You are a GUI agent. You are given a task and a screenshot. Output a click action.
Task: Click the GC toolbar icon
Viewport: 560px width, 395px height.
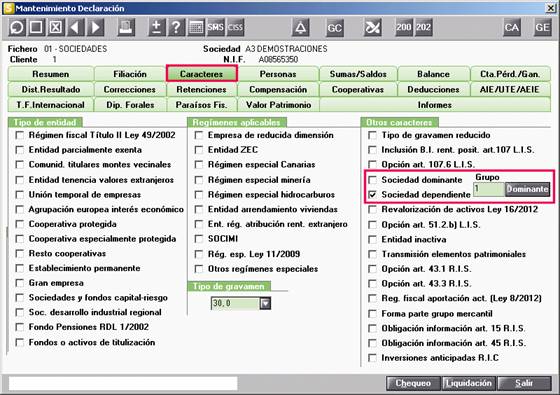[335, 28]
